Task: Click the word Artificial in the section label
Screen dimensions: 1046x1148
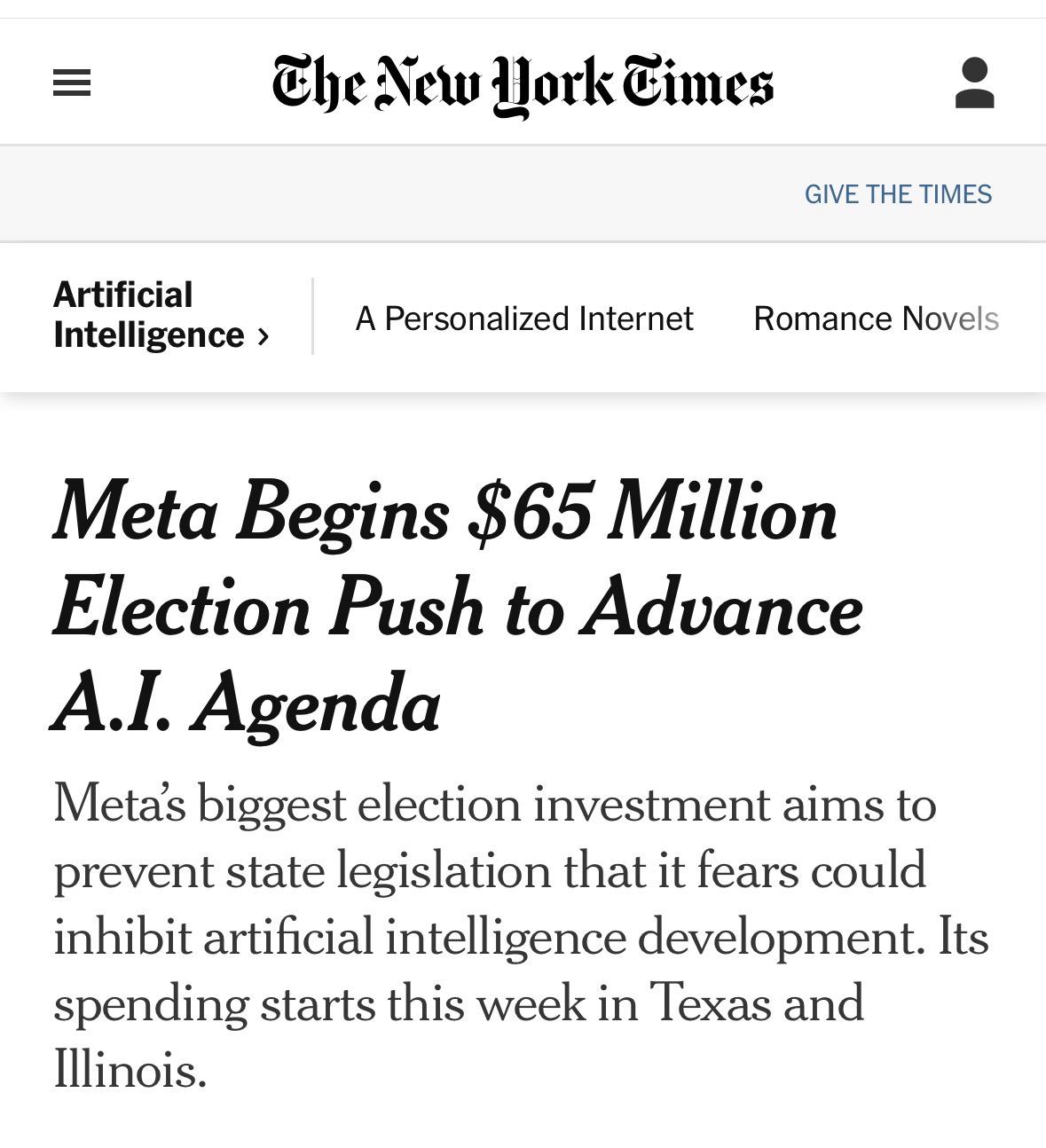Action: (x=123, y=295)
